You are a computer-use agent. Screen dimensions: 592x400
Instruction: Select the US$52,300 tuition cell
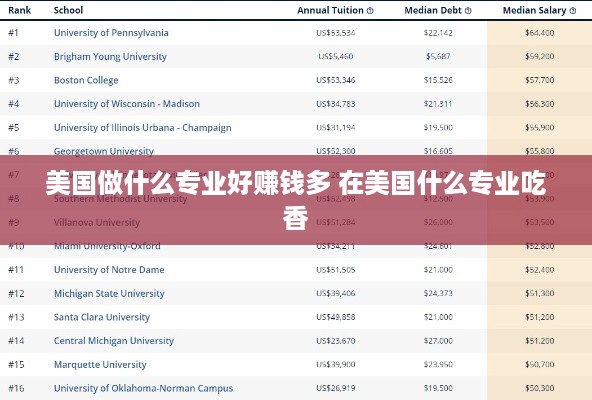click(336, 151)
